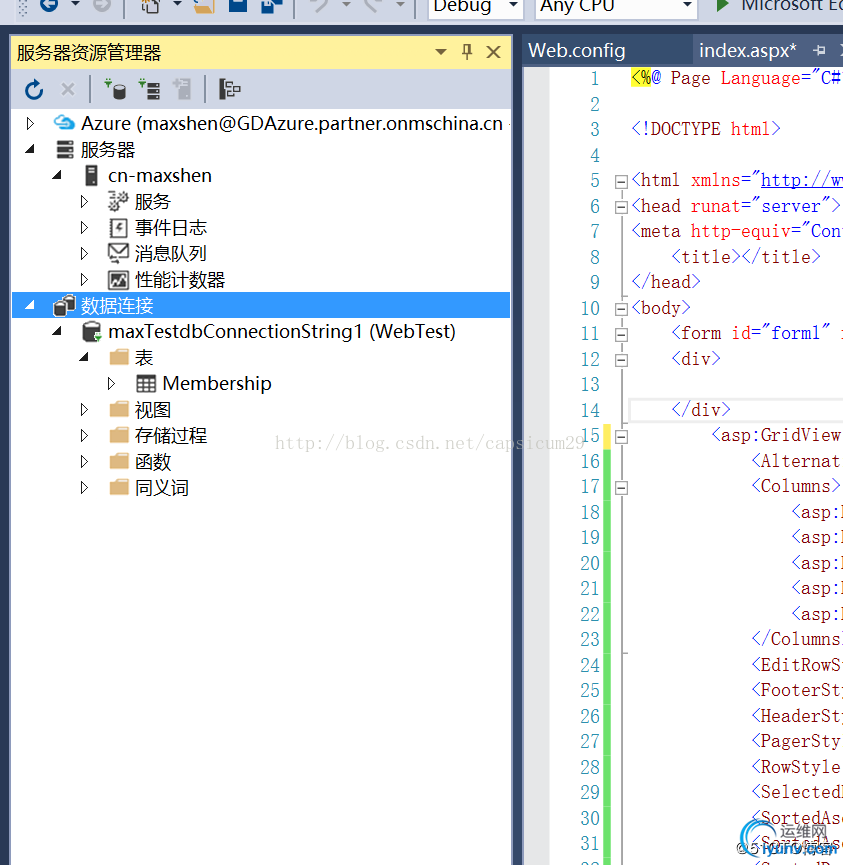Collapse the maxTestdbConnectionString1 connection node
This screenshot has width=843, height=865.
click(x=57, y=330)
